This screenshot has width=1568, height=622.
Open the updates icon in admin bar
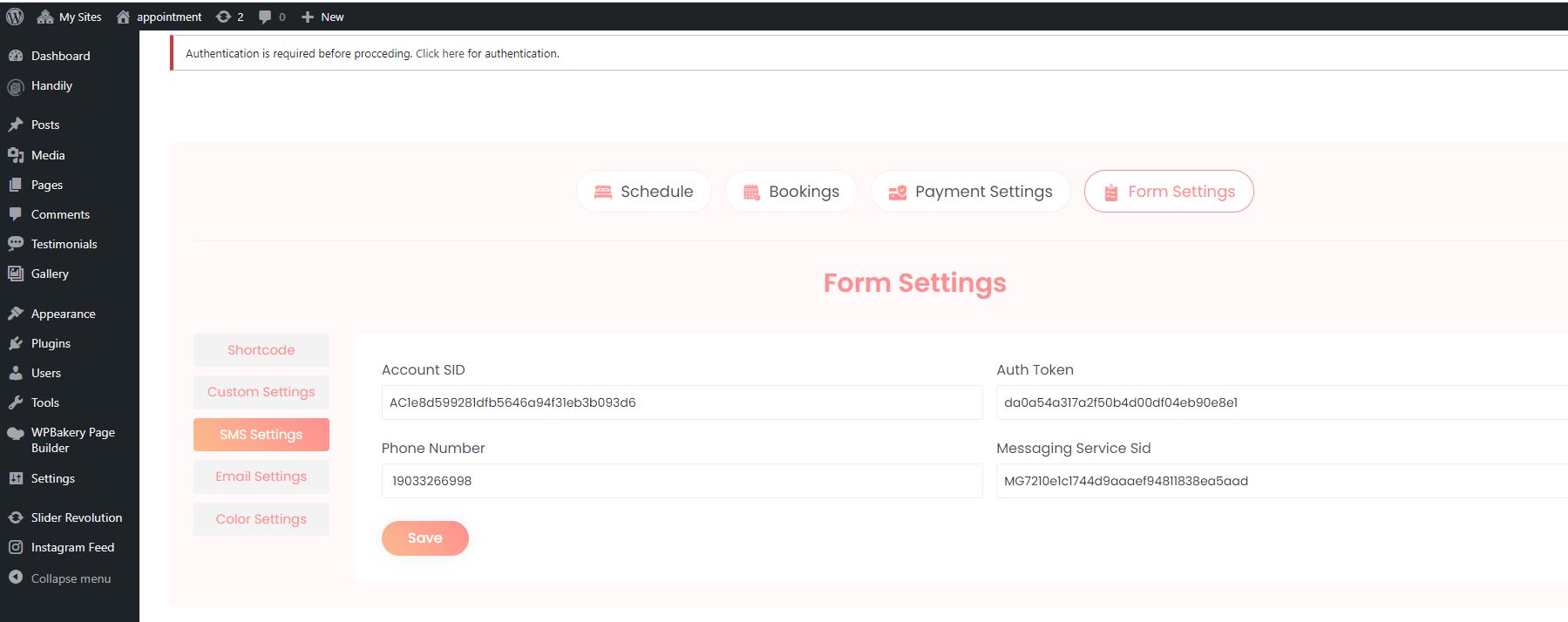pyautogui.click(x=224, y=17)
